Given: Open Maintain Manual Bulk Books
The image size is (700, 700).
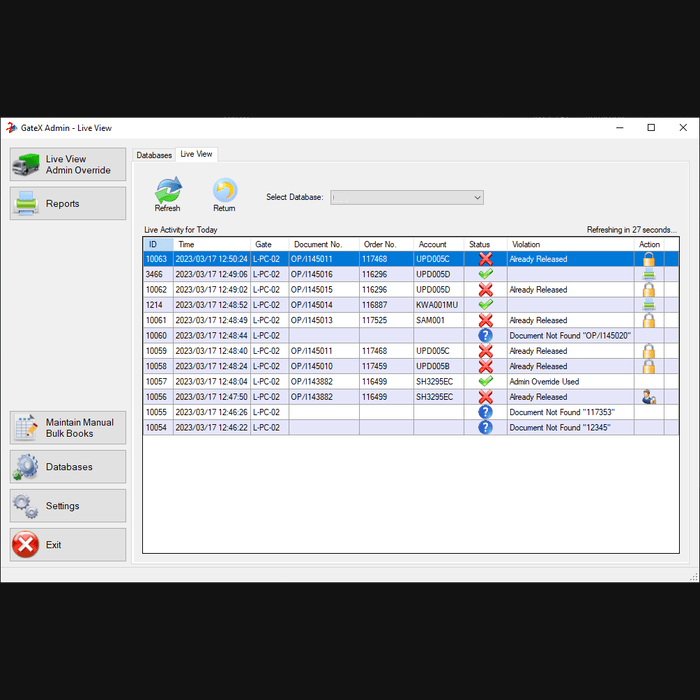Looking at the screenshot, I should click(68, 428).
